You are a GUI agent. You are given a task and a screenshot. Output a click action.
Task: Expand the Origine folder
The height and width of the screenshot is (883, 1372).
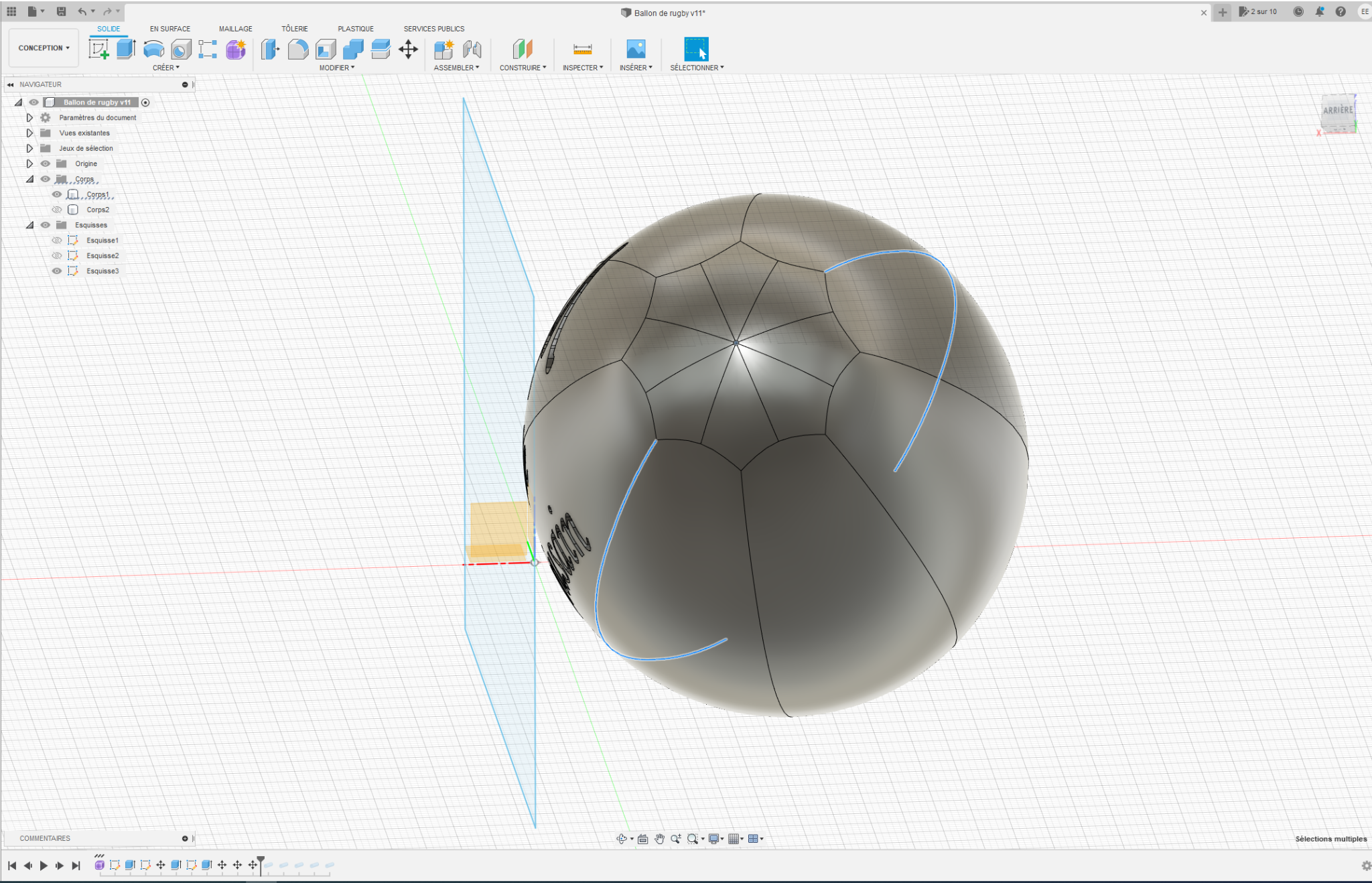pos(29,163)
